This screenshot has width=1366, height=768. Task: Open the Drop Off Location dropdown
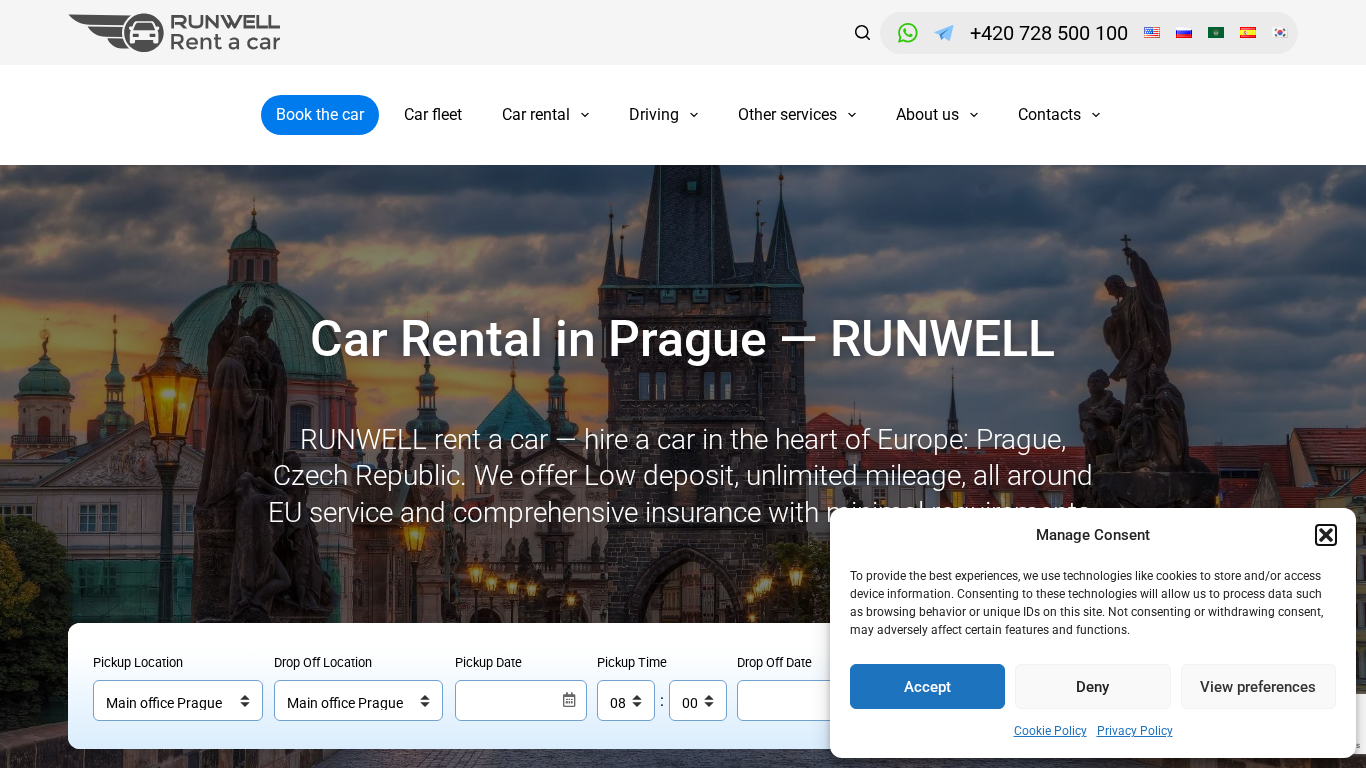tap(358, 701)
